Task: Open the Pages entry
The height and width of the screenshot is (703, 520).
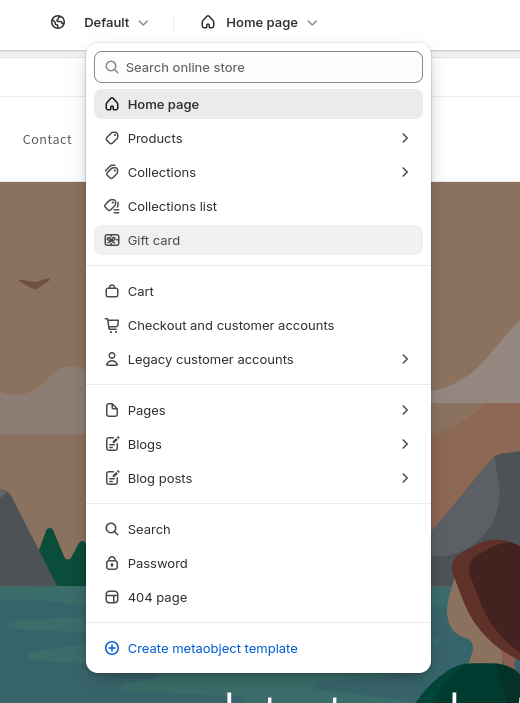Action: [258, 411]
